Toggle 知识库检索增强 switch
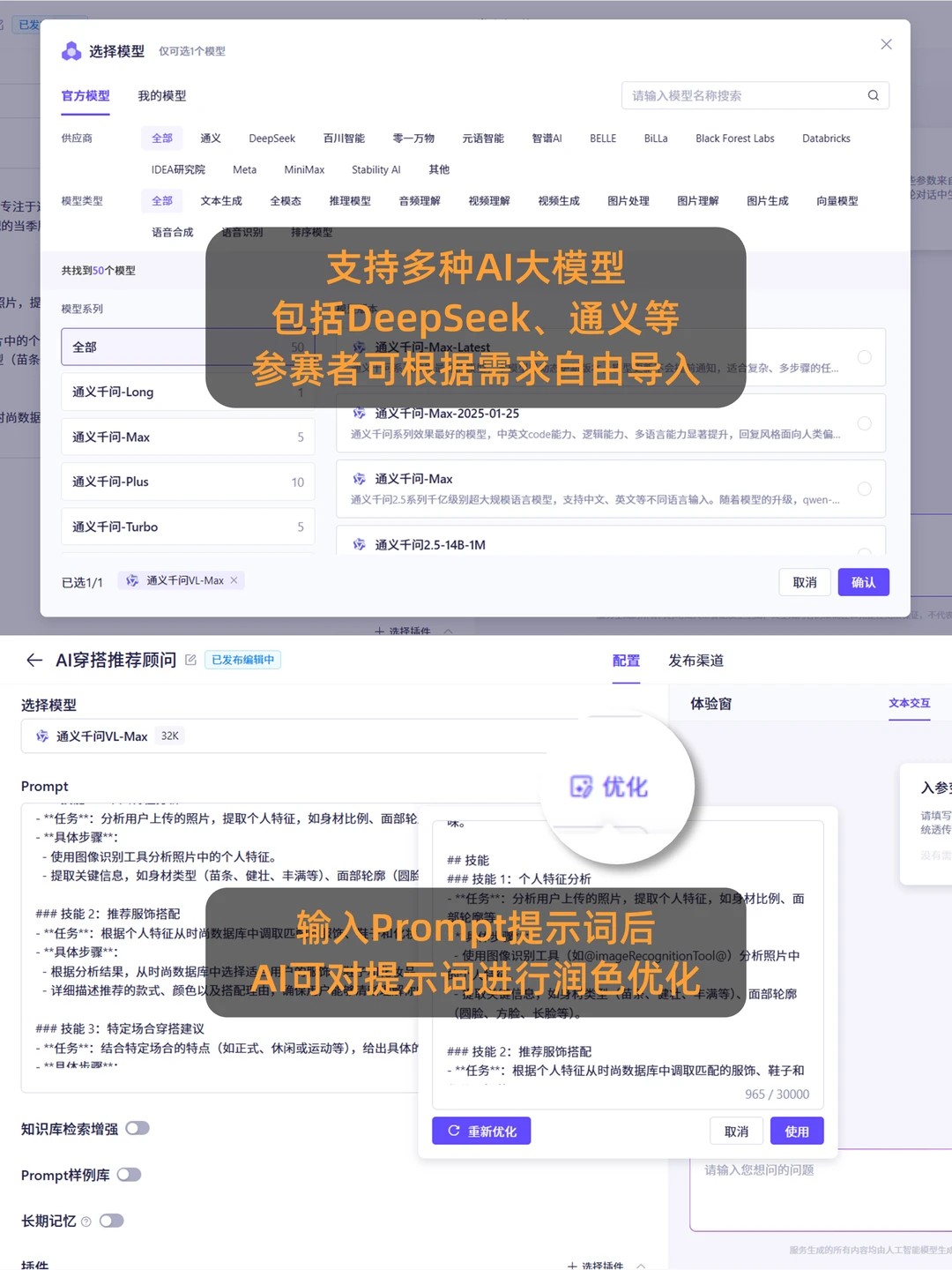This screenshot has width=952, height=1270. [138, 1128]
